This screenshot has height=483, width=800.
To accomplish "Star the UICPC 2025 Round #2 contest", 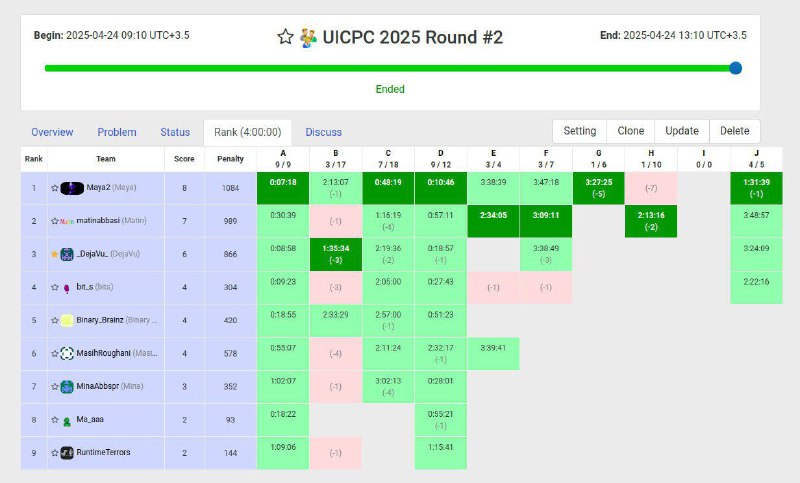I will (x=285, y=37).
